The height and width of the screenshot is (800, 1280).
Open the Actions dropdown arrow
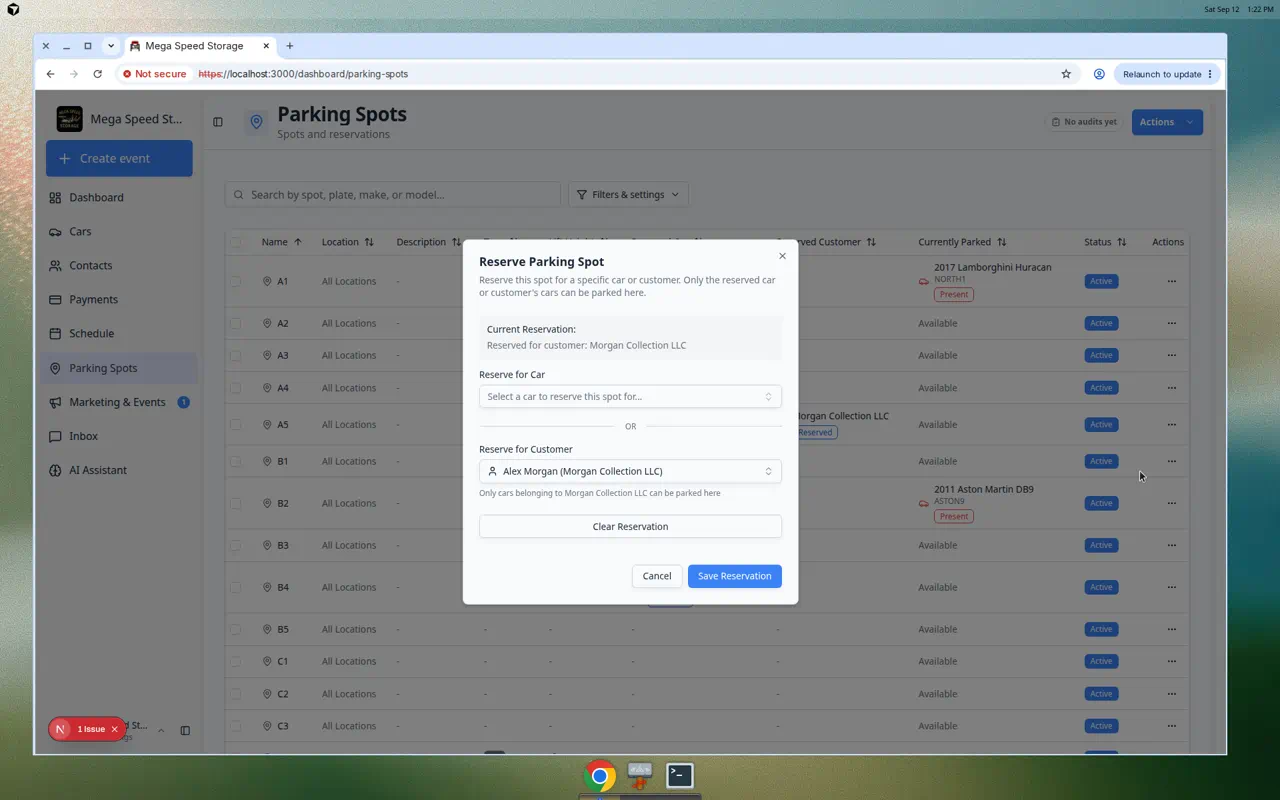[x=1190, y=122]
